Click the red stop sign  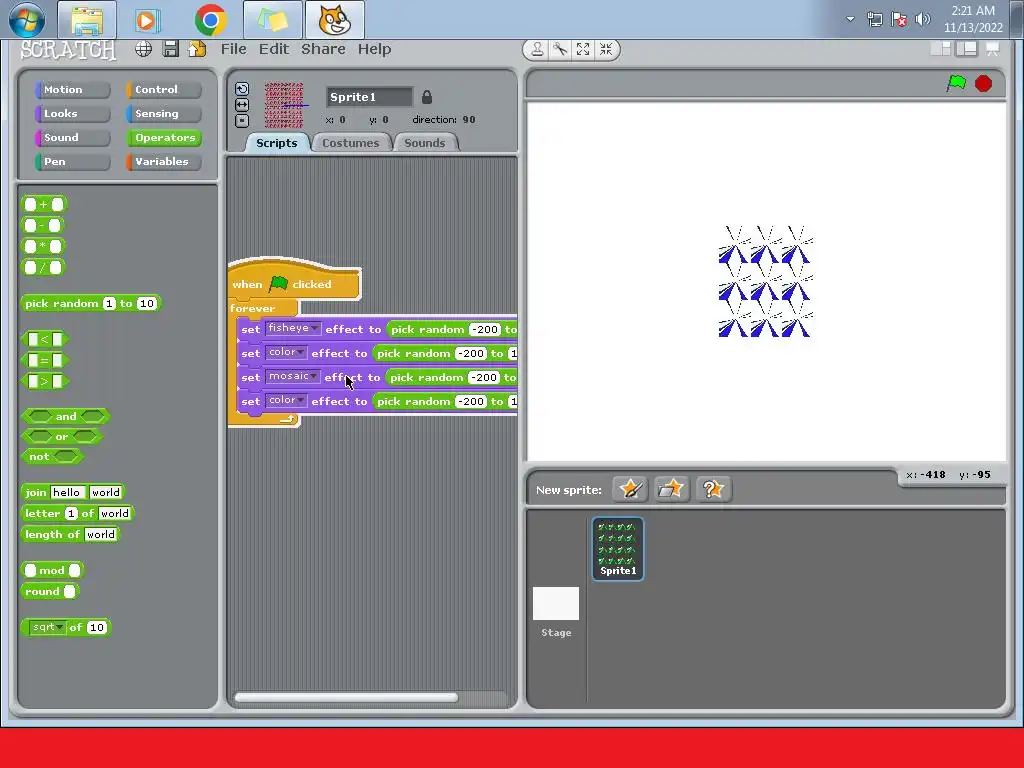pos(983,84)
